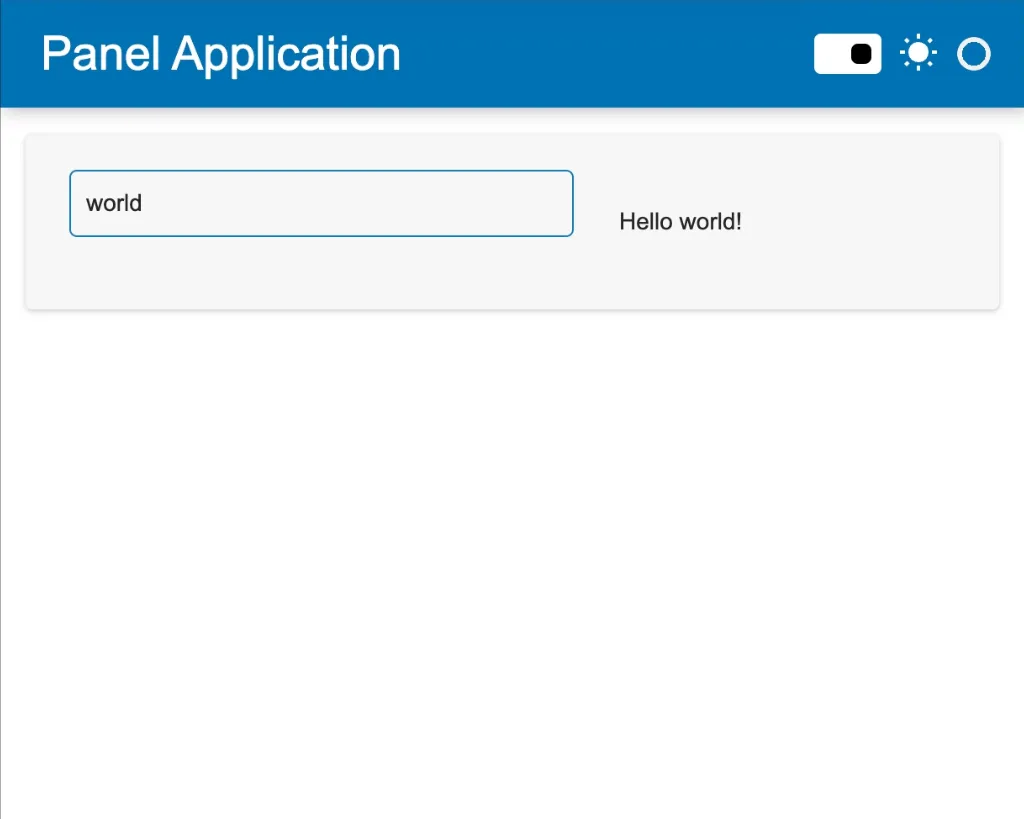Place cursor after "world" in the input
This screenshot has height=819, width=1024.
coord(144,203)
